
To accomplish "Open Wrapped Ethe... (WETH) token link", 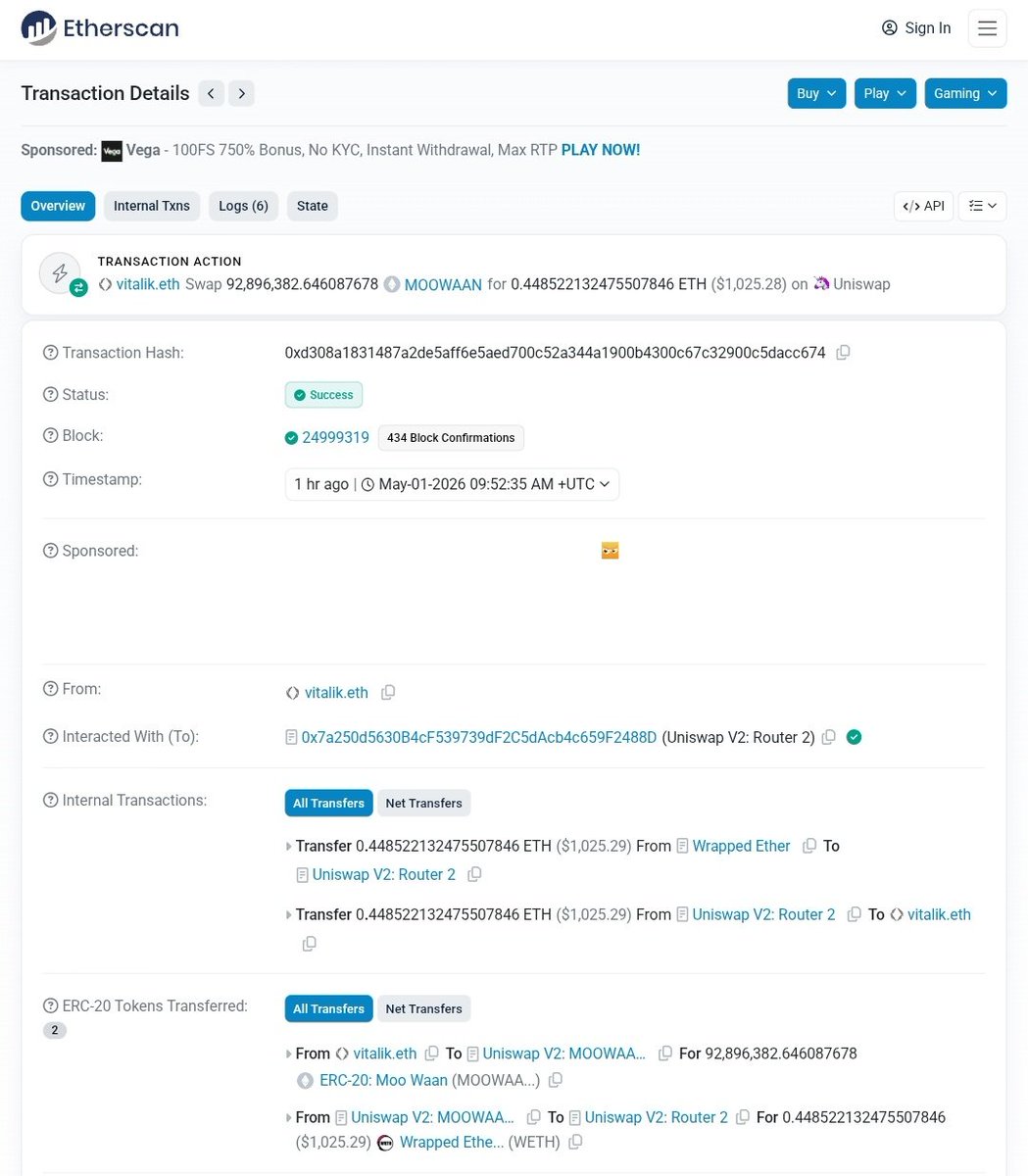I will click(452, 1142).
